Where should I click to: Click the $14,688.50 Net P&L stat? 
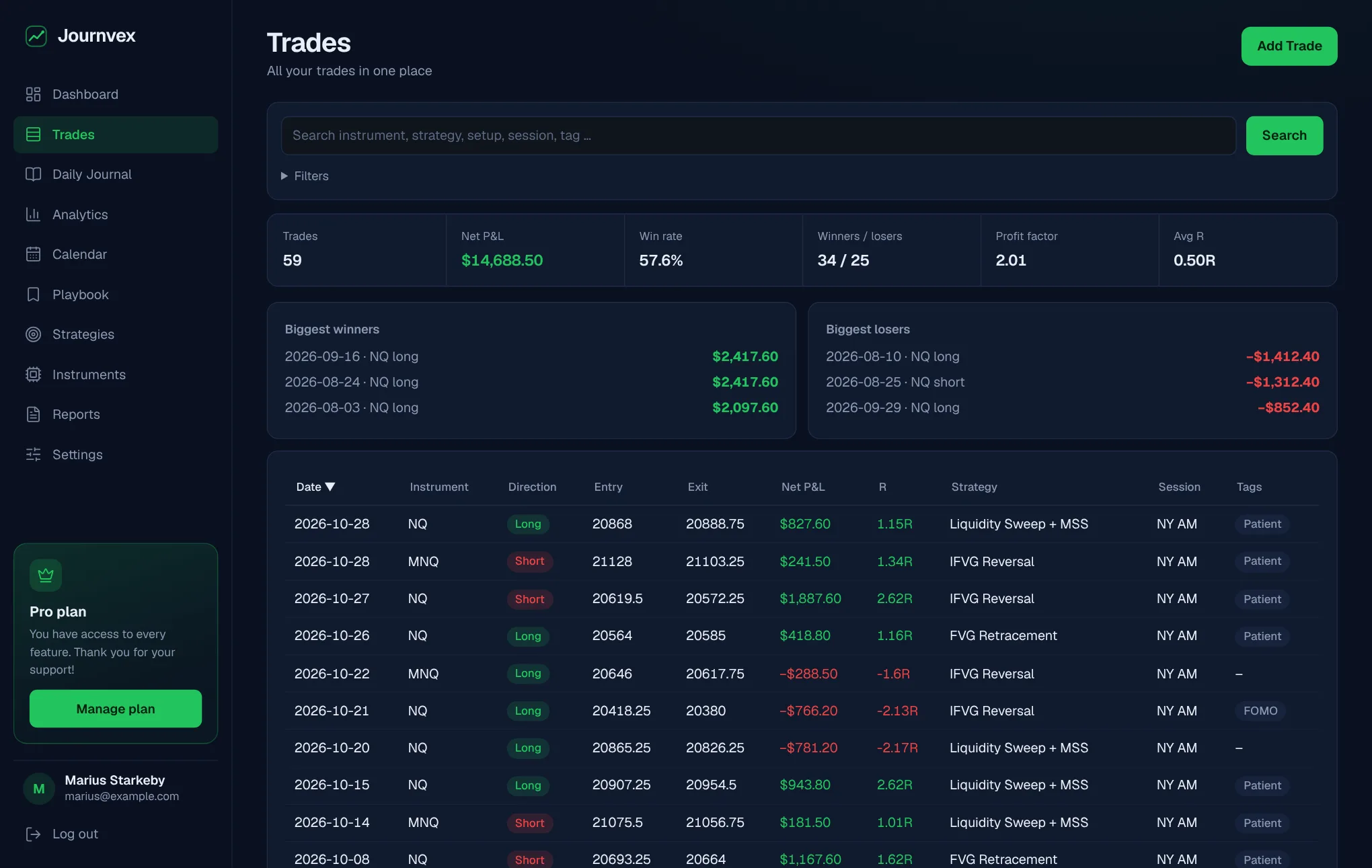(x=502, y=260)
